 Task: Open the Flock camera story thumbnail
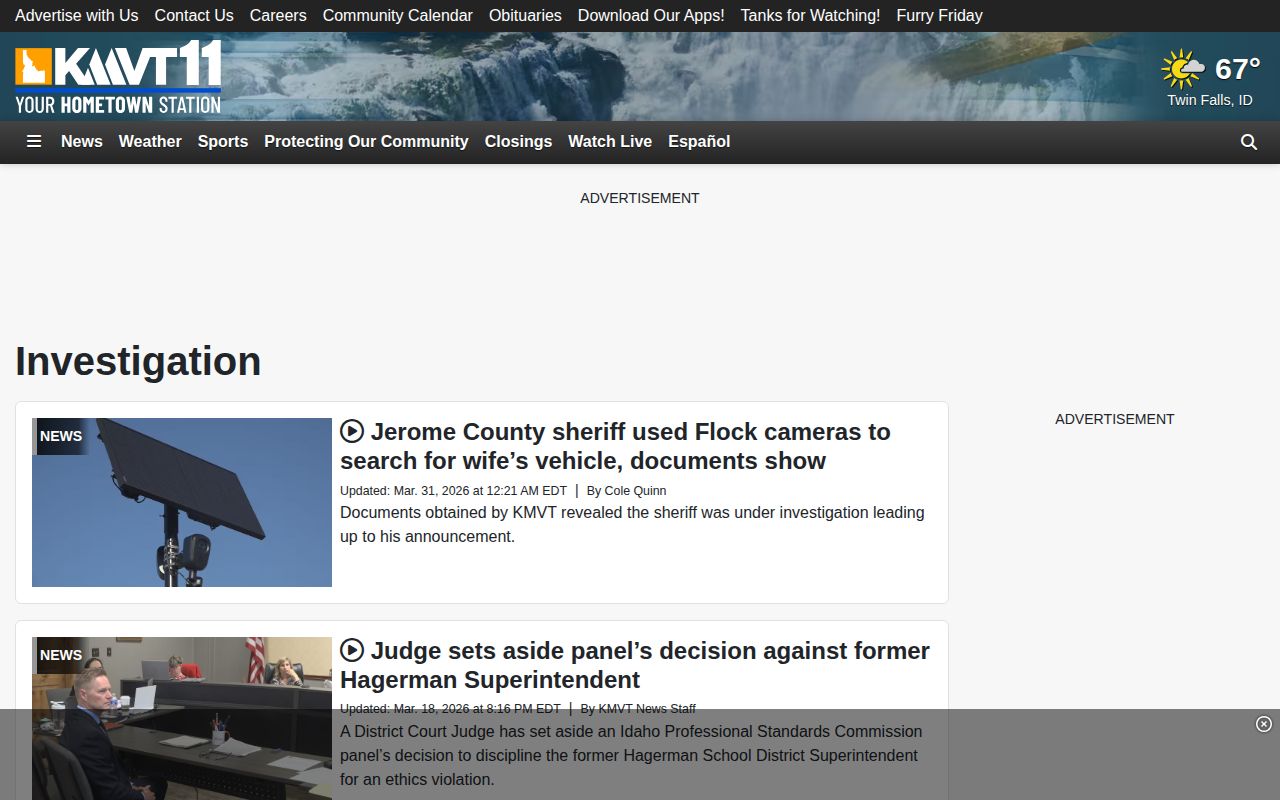point(182,502)
